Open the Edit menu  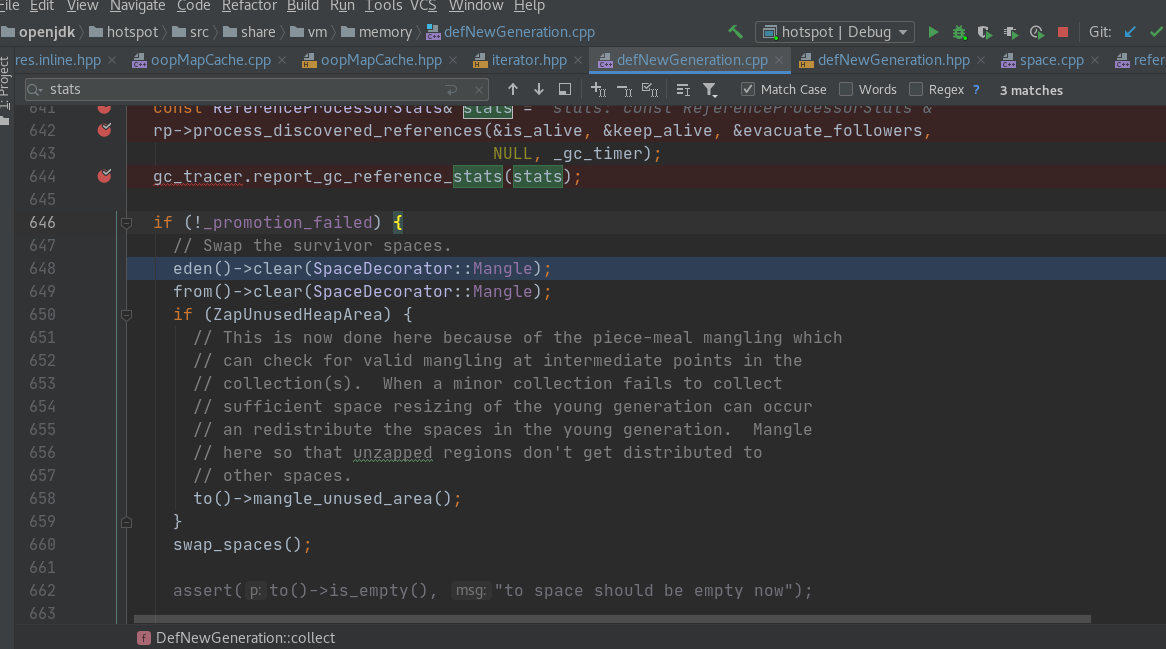coord(42,6)
